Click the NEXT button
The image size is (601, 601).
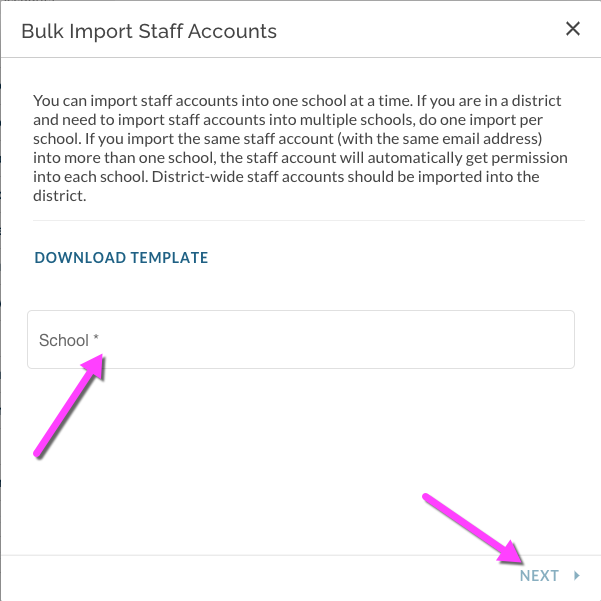point(550,575)
